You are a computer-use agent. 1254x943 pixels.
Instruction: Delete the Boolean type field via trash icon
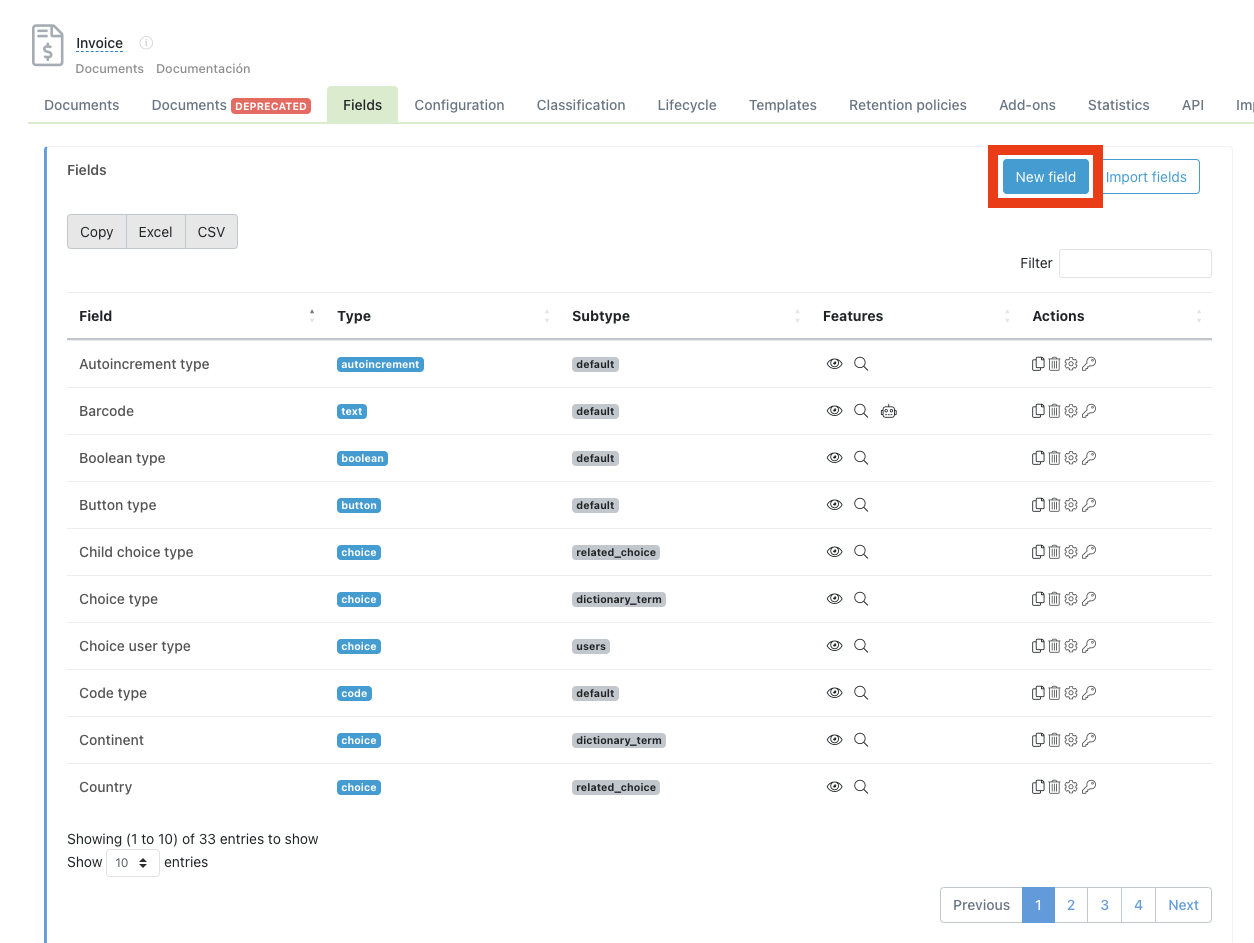coord(1054,458)
